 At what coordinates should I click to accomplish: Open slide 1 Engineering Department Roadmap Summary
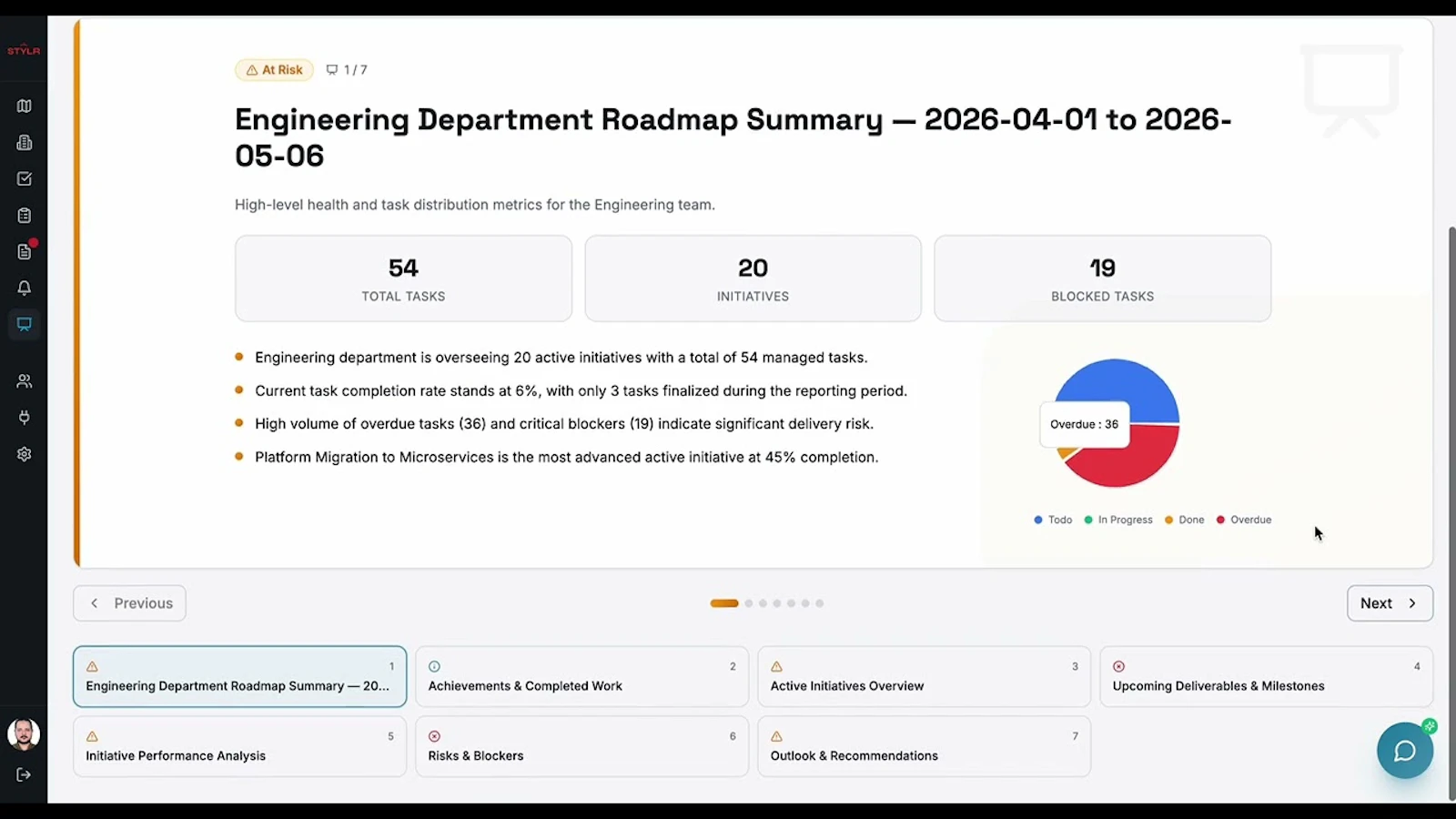point(240,677)
